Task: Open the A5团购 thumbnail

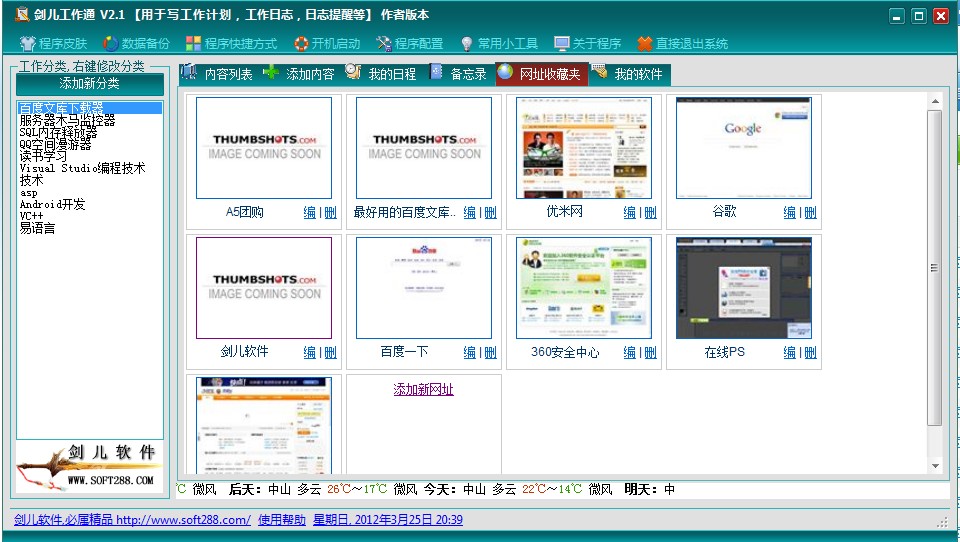Action: [x=264, y=148]
